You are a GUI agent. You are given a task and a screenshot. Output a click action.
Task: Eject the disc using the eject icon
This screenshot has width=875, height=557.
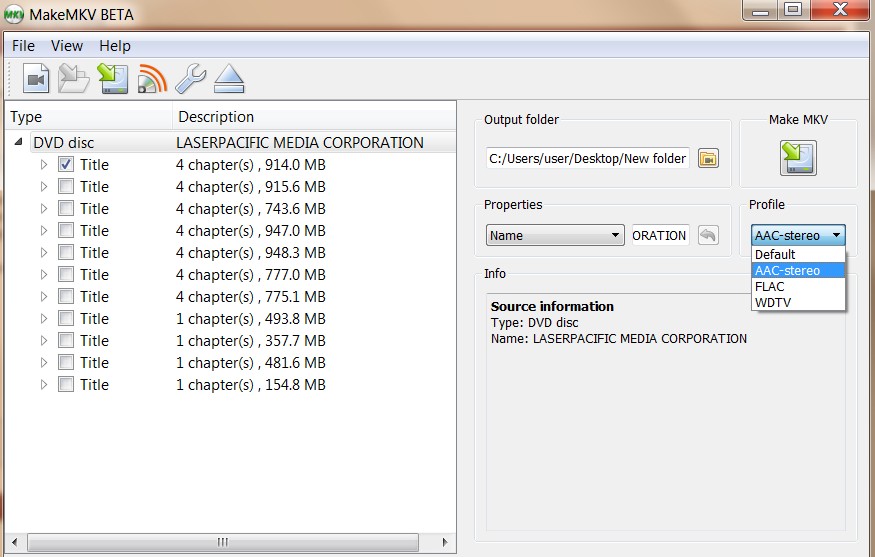[x=229, y=79]
